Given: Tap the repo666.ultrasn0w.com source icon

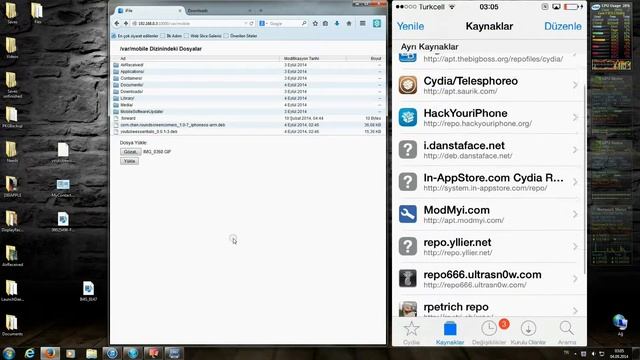Looking at the screenshot, I should pos(408,278).
